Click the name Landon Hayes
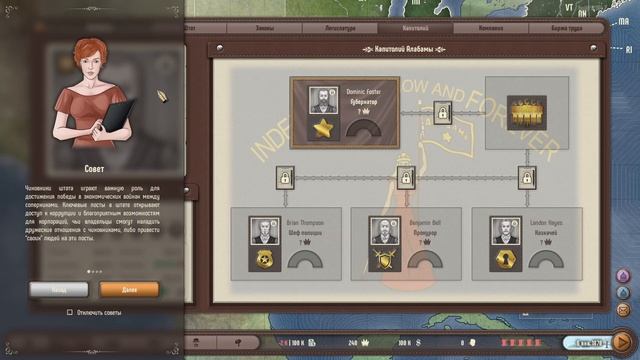The image size is (640, 360). coord(546,223)
